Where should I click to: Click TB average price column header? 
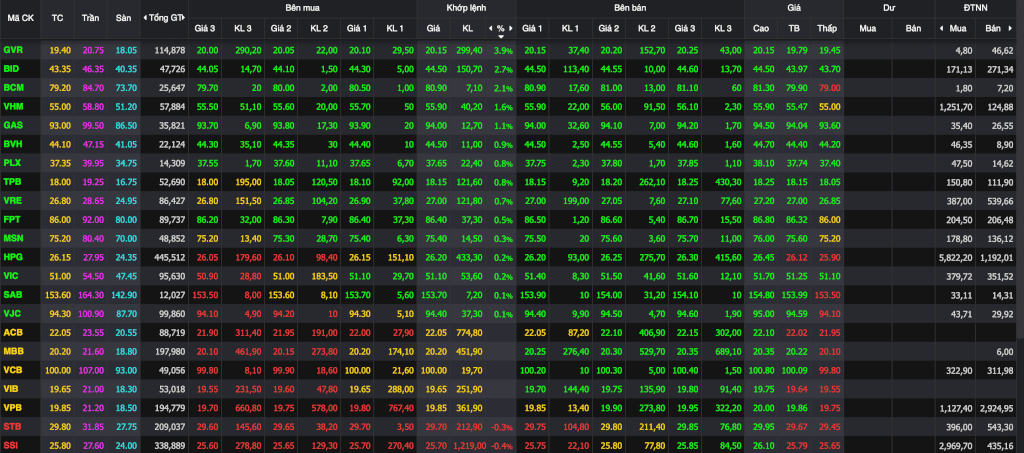pyautogui.click(x=794, y=29)
